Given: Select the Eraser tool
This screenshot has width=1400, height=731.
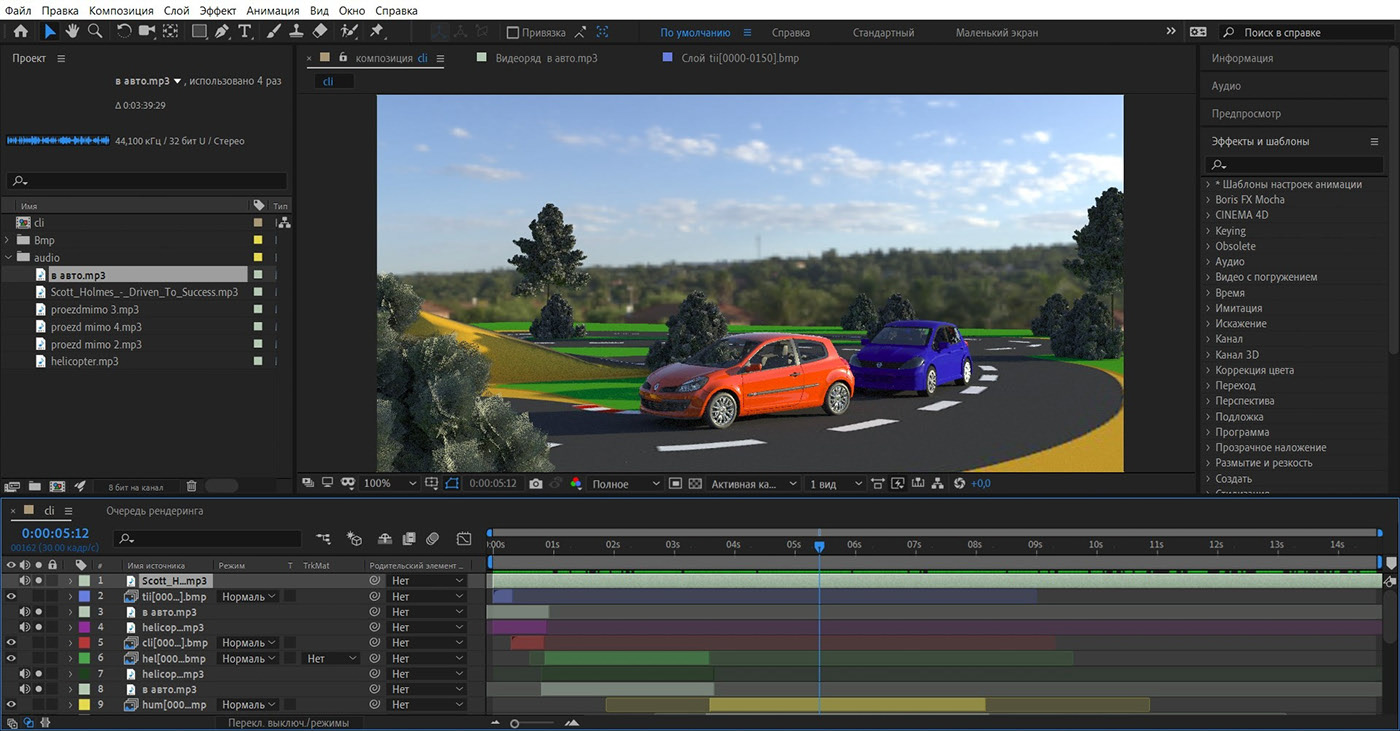Looking at the screenshot, I should (320, 32).
